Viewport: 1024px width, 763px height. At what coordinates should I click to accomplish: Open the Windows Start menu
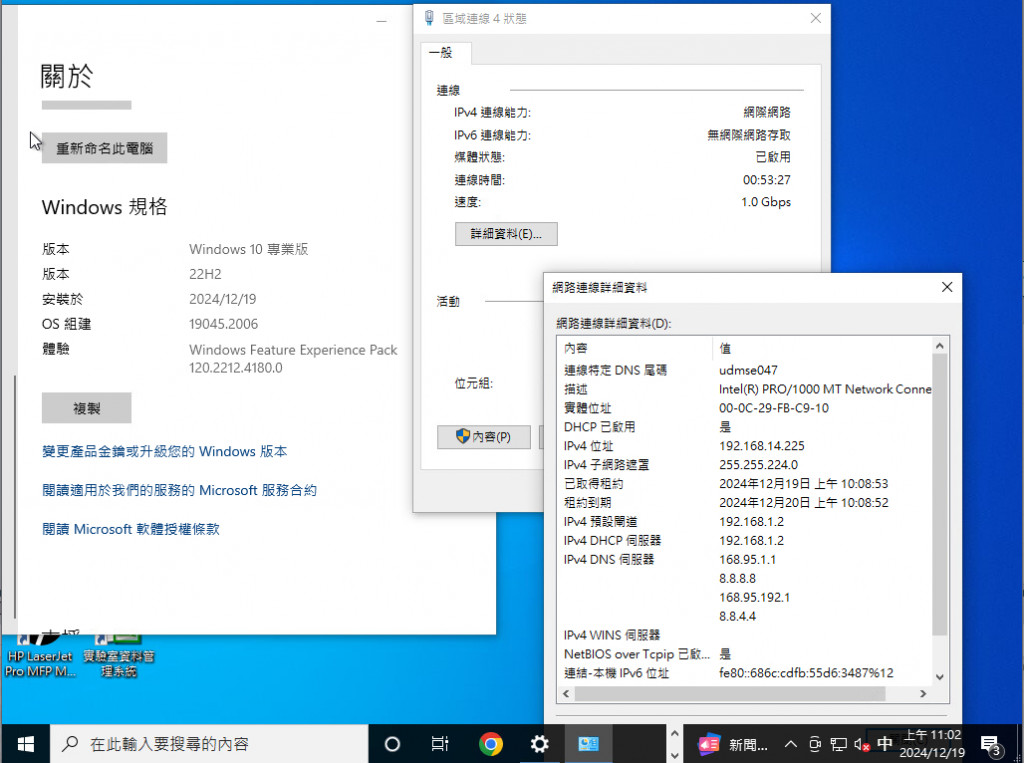coord(25,743)
